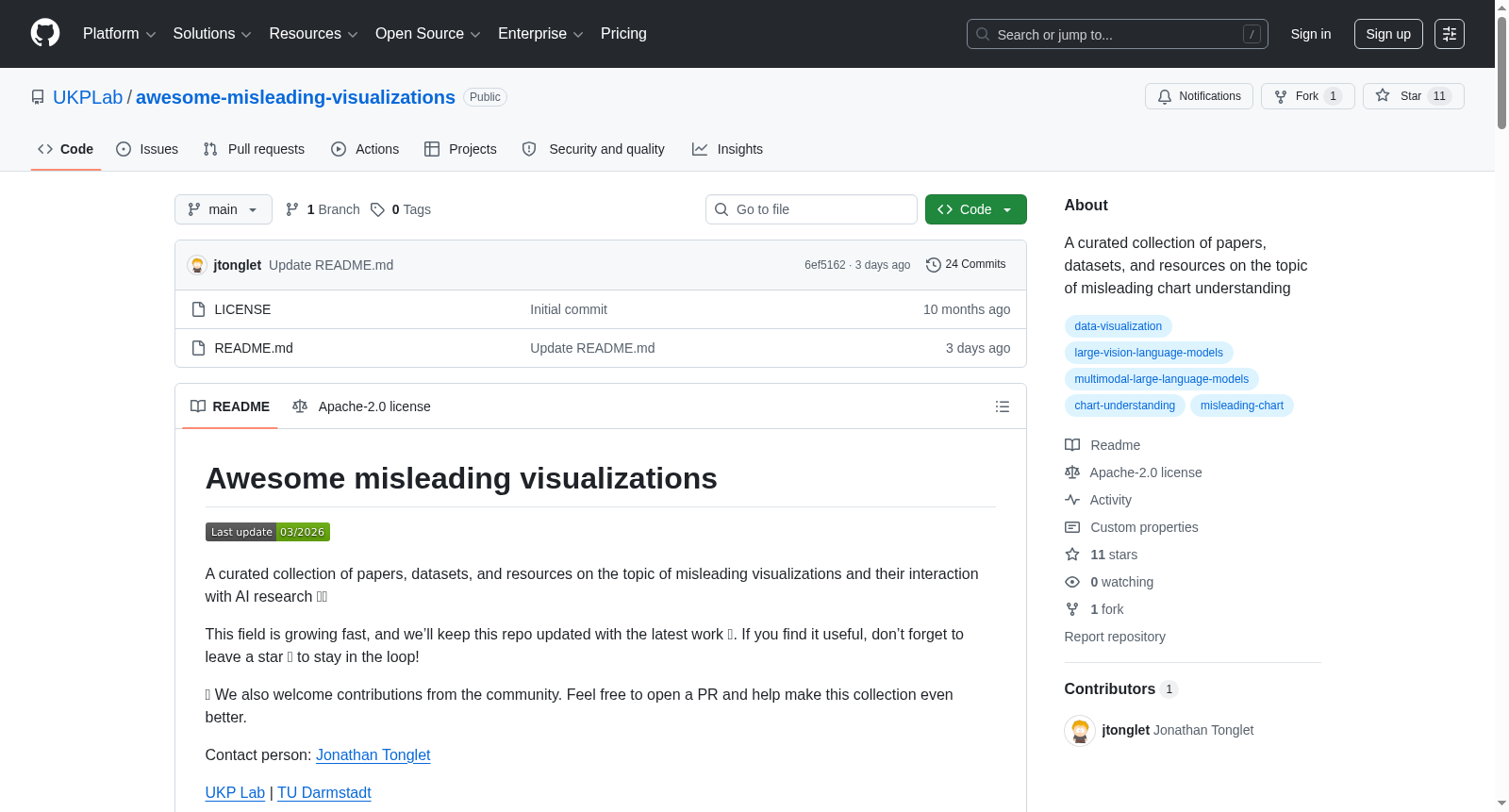This screenshot has width=1509, height=812.
Task: View the 0 Tags link
Action: click(401, 209)
